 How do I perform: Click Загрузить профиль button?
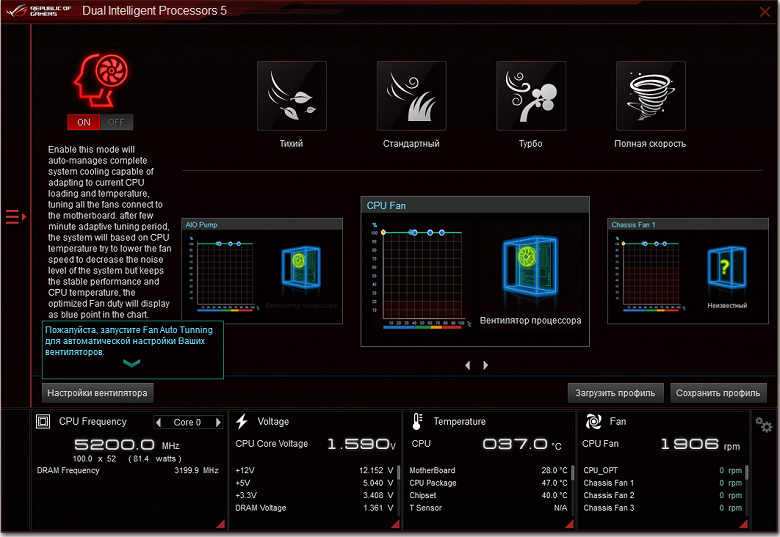[x=615, y=393]
